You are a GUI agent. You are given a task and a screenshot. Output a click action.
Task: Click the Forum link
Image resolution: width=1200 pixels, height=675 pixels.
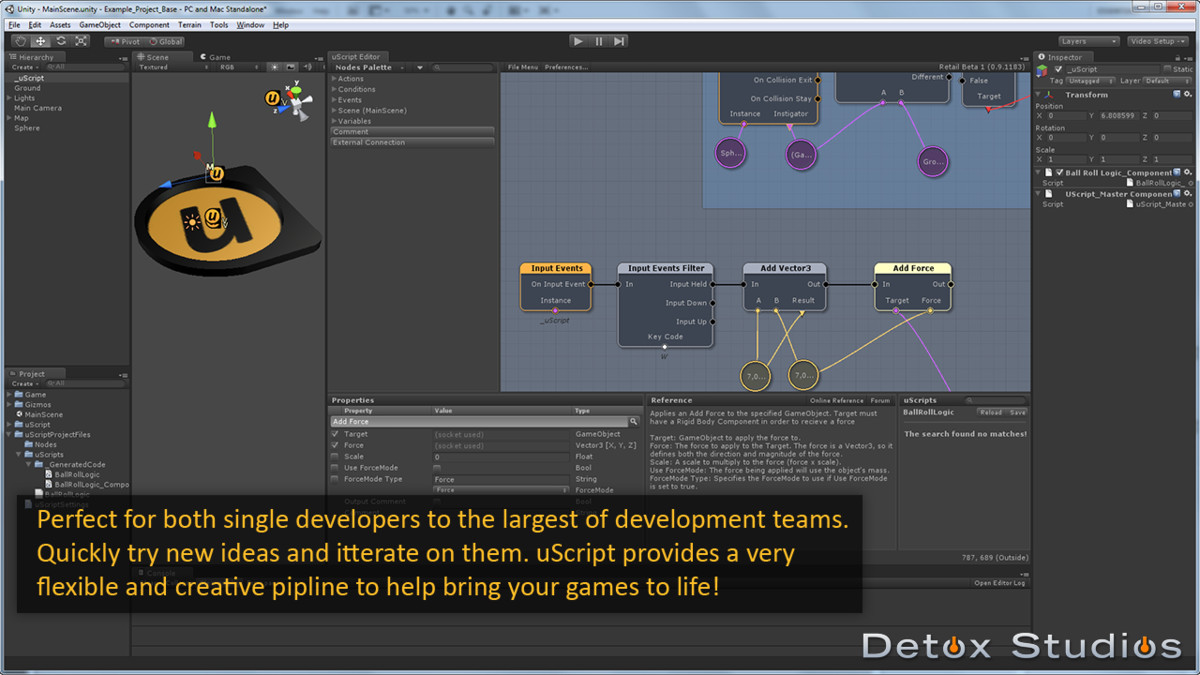(880, 400)
